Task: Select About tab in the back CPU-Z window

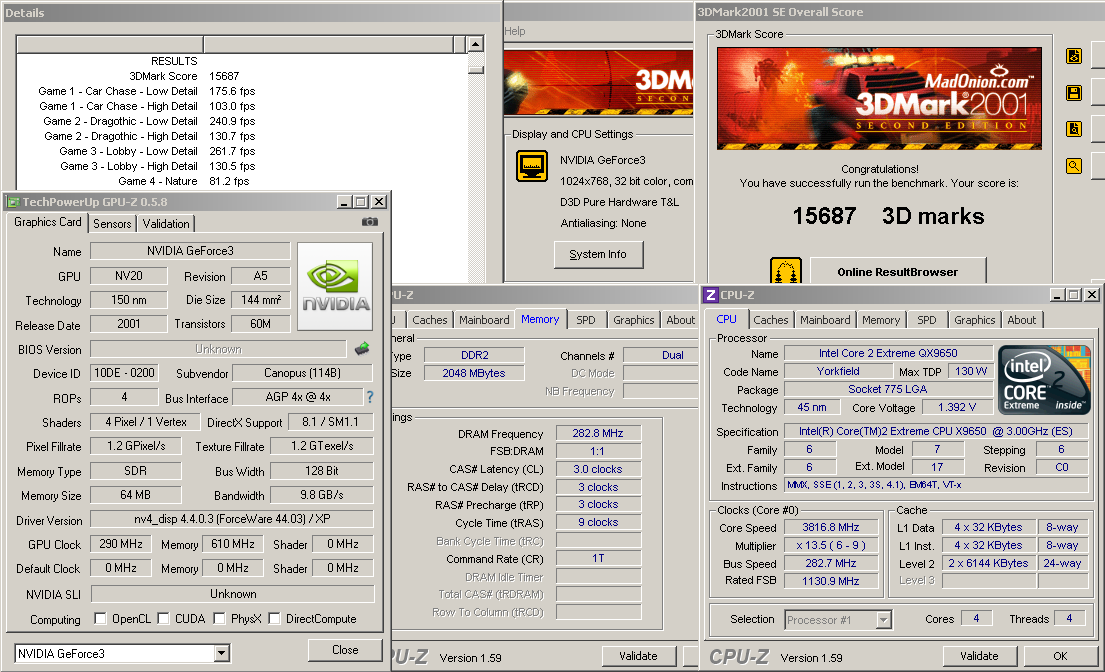Action: [x=681, y=320]
